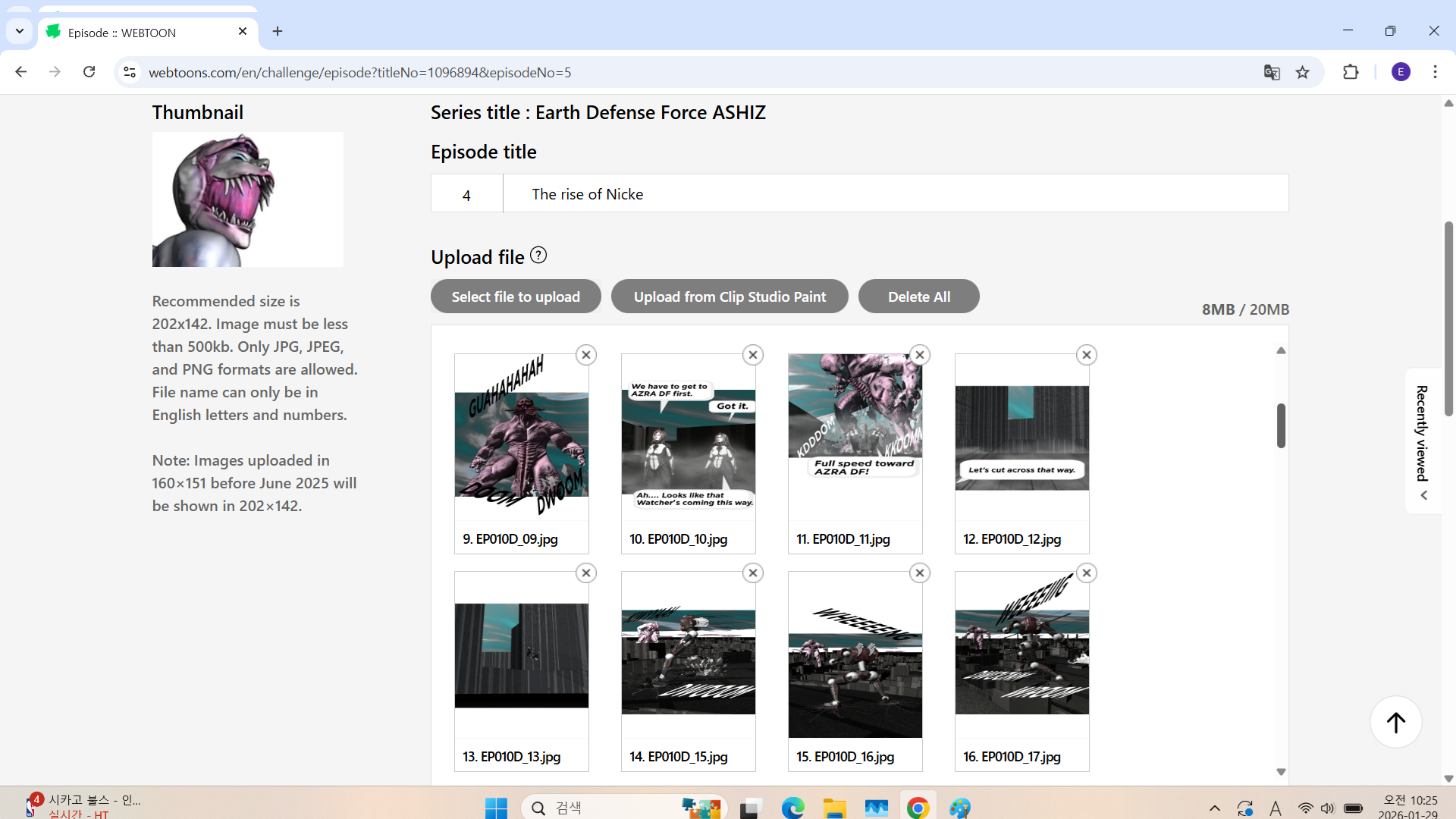The width and height of the screenshot is (1456, 819).
Task: Open the Google Translate page icon
Action: point(1272,72)
